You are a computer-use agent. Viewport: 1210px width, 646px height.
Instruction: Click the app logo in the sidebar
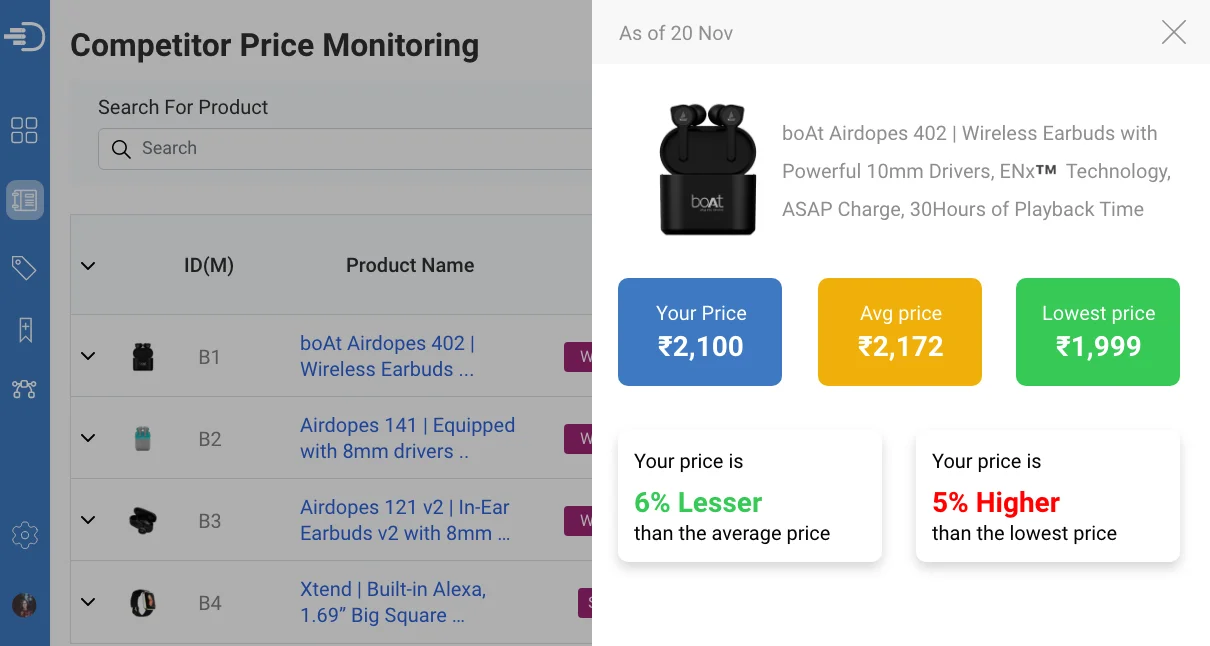(x=24, y=37)
